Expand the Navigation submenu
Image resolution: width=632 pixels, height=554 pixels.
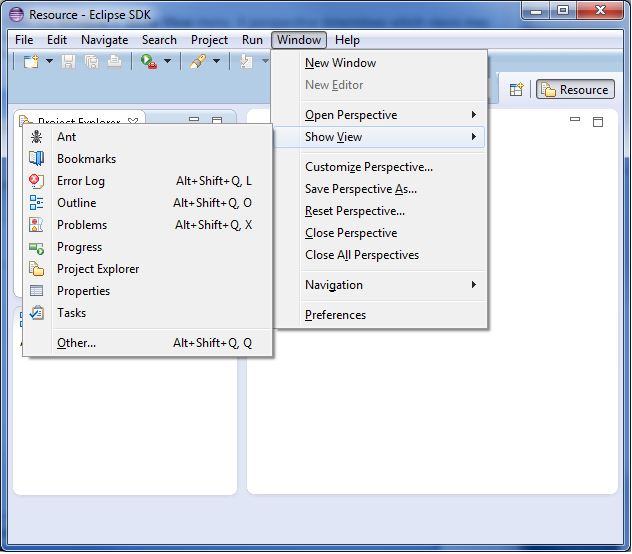click(379, 285)
